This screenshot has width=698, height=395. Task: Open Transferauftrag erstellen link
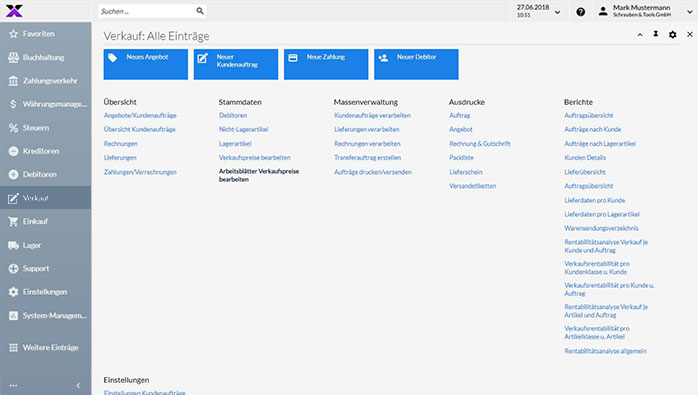point(368,158)
